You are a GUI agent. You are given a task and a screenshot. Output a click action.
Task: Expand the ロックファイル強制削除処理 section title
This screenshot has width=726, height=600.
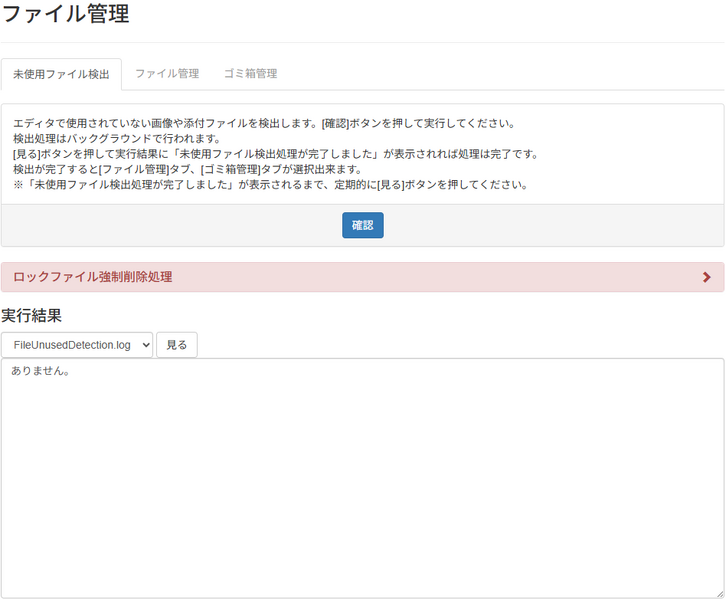(x=93, y=277)
